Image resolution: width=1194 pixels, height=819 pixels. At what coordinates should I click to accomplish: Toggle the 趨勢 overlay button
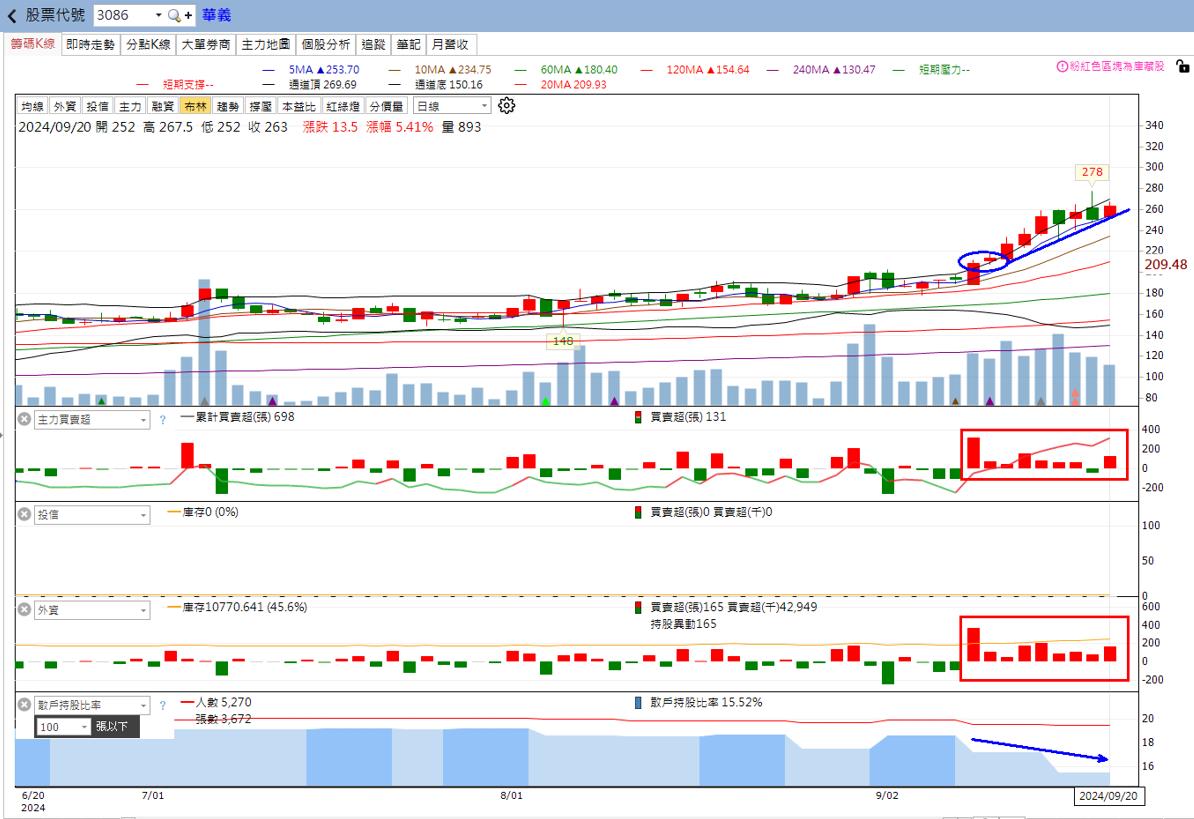(x=228, y=106)
